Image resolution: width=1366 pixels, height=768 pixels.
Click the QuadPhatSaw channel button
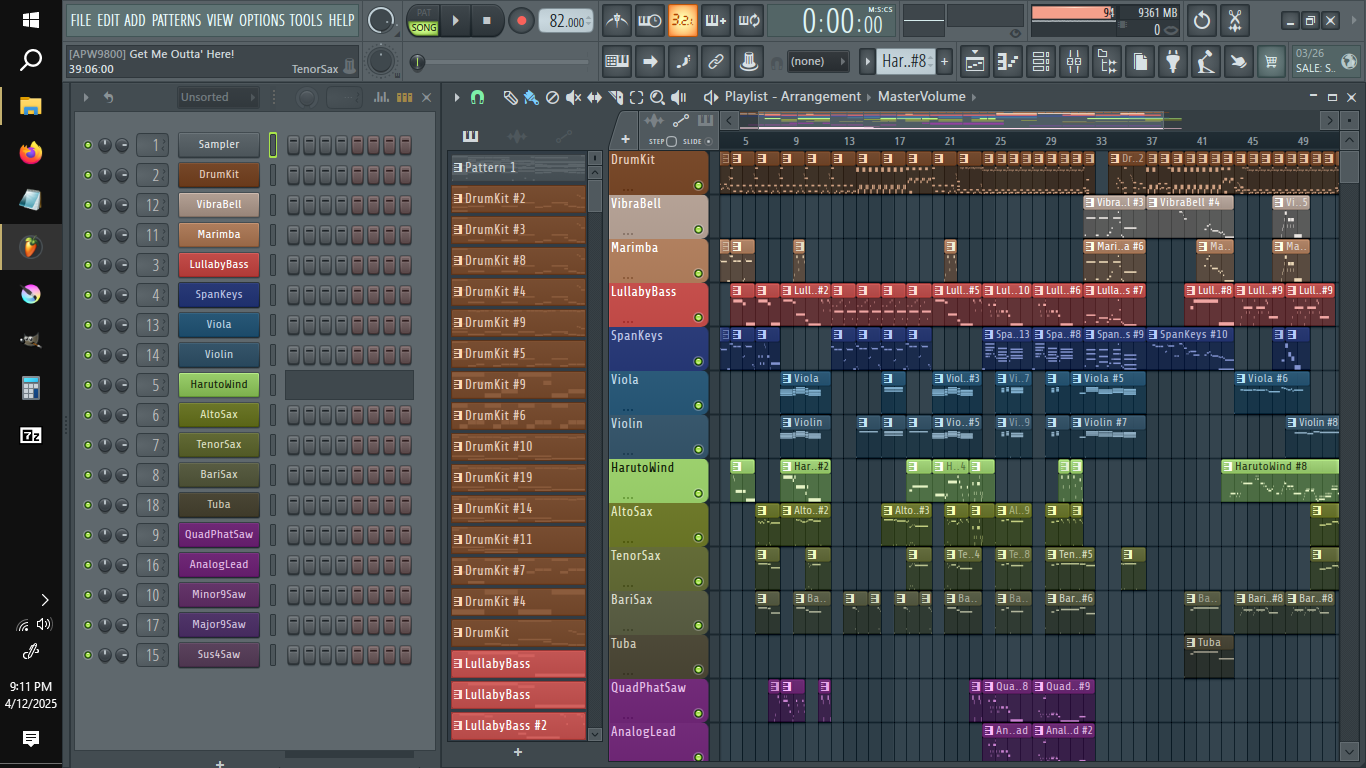(219, 535)
